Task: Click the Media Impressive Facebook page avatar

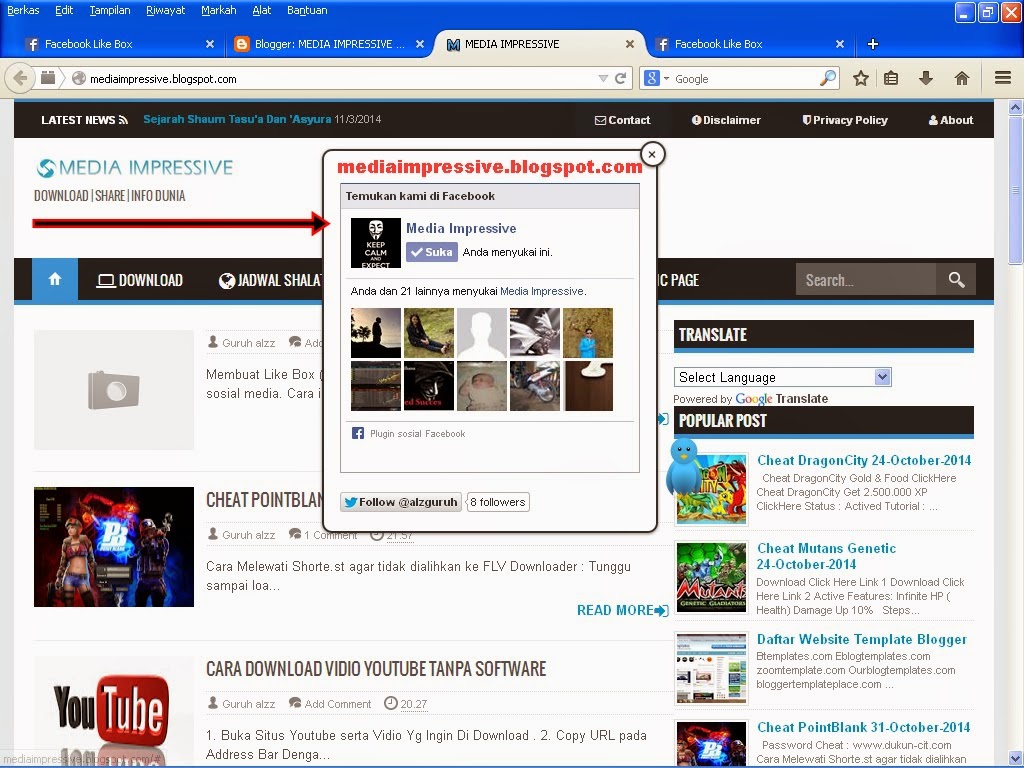Action: [376, 243]
